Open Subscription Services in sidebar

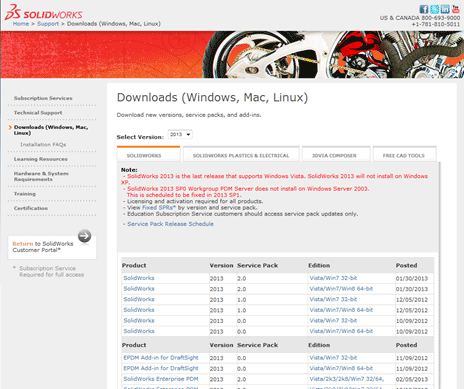pyautogui.click(x=43, y=98)
